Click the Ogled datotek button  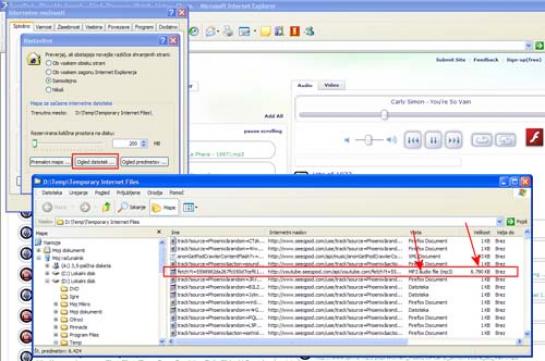95,162
